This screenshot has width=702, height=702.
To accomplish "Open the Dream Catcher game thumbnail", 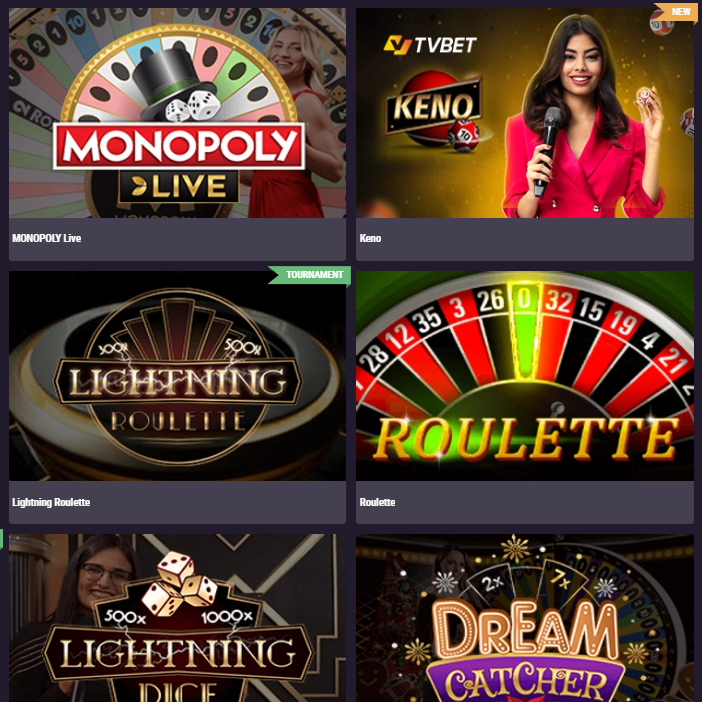I will click(x=525, y=618).
